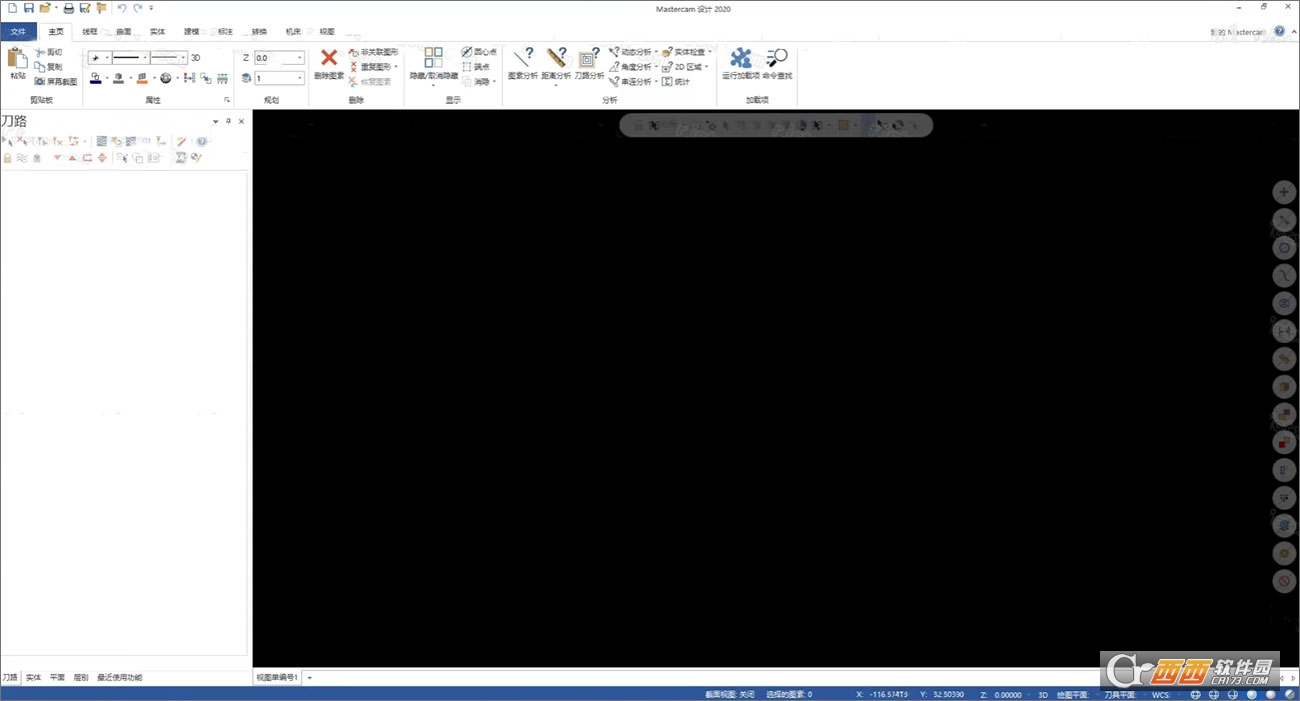Pin the 刀路 panel with pushpin
The height and width of the screenshot is (701, 1300).
coord(228,121)
